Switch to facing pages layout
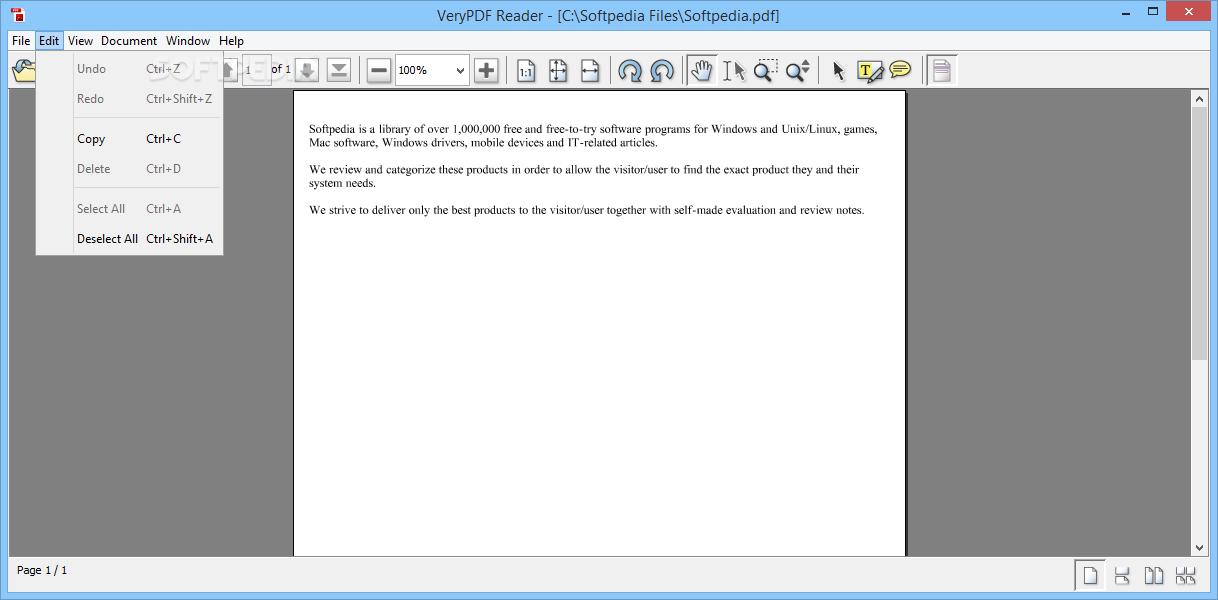Viewport: 1218px width, 600px height. (x=1154, y=575)
